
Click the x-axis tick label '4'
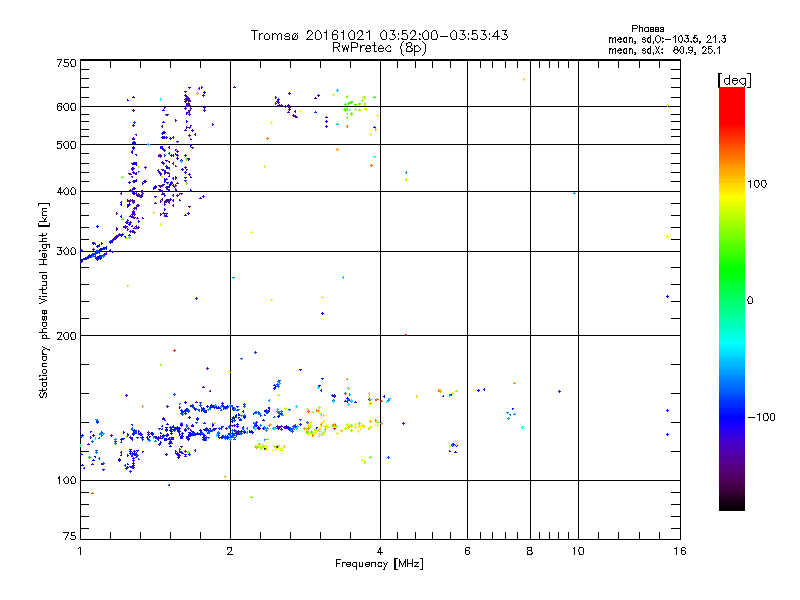pos(380,551)
